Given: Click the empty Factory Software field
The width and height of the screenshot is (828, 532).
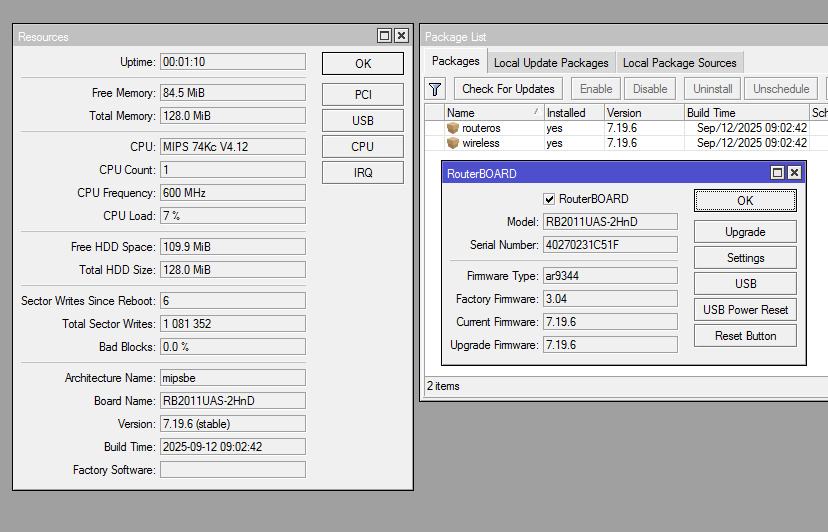Looking at the screenshot, I should [x=233, y=470].
